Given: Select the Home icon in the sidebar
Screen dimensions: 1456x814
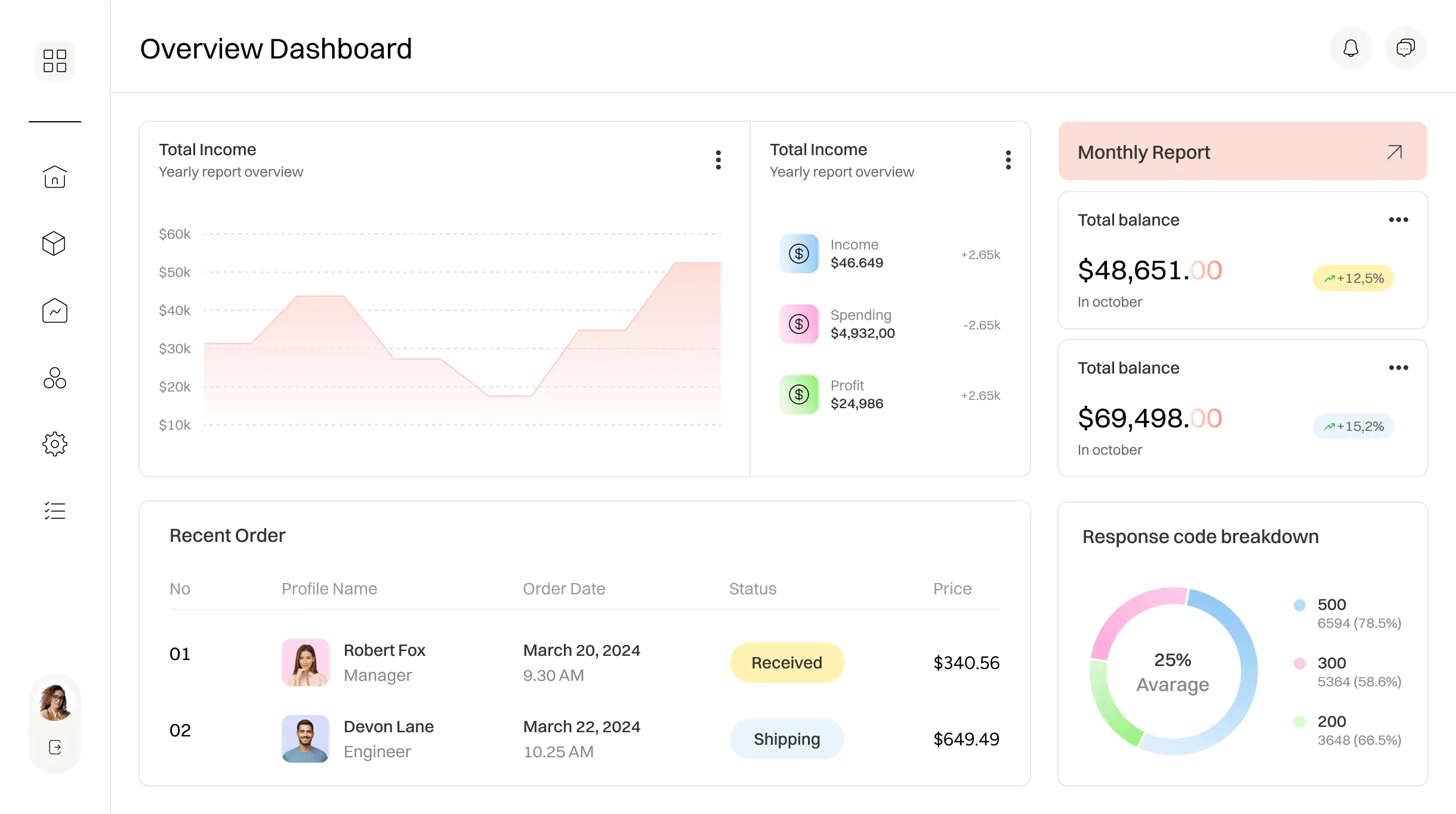Looking at the screenshot, I should click(54, 177).
